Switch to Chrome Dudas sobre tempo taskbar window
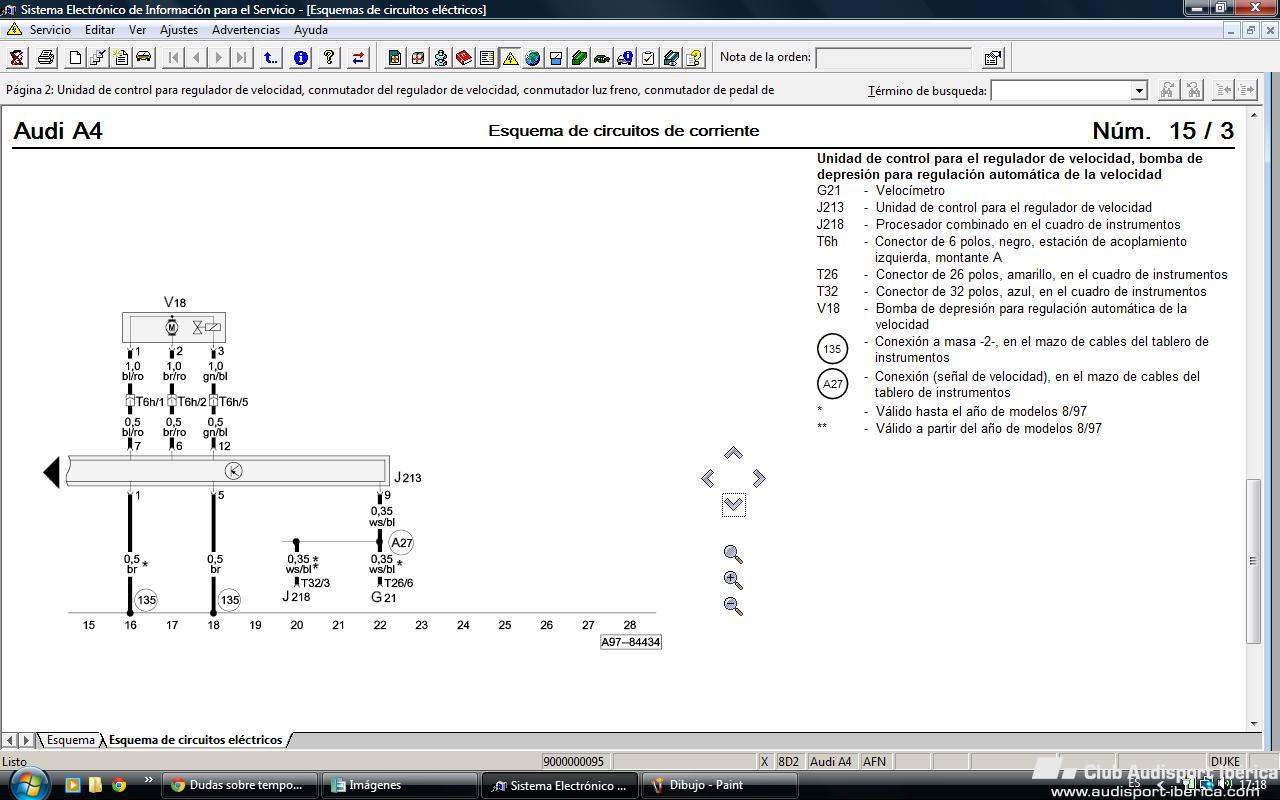 (240, 785)
